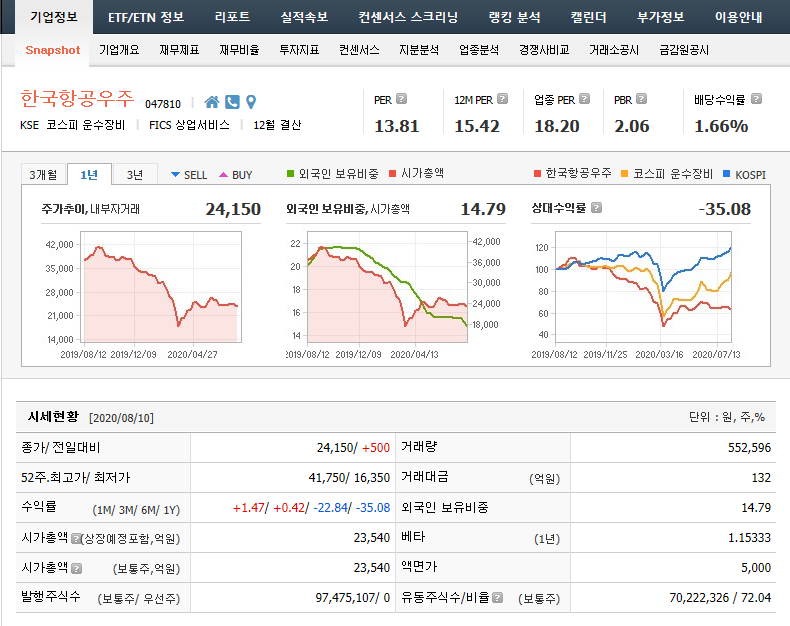Switch to the 거래소공시 sub-tab
This screenshot has width=790, height=626.
click(614, 50)
